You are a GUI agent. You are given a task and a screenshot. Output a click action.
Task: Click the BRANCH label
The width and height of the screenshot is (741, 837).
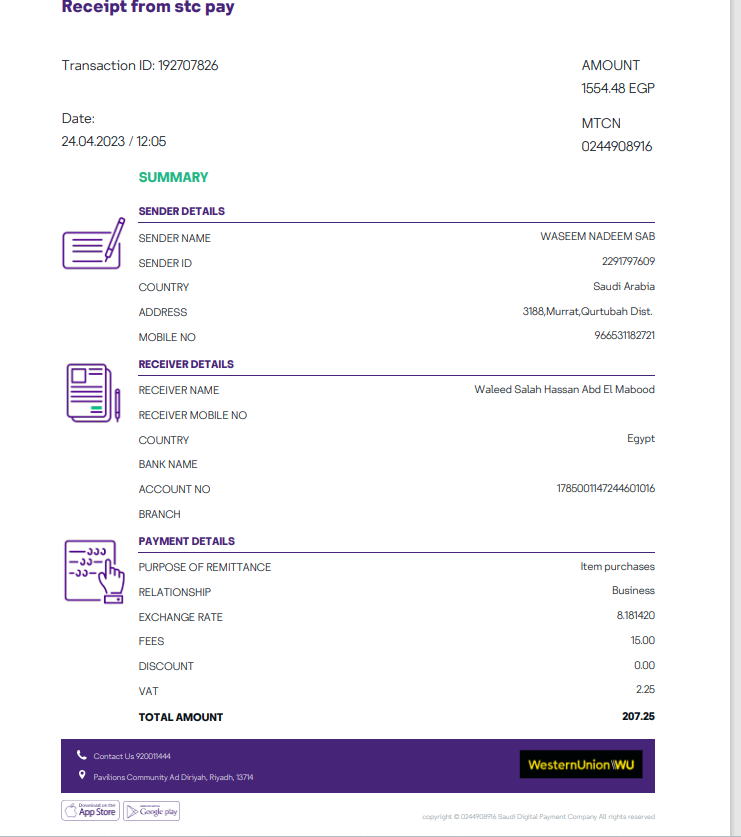click(159, 515)
